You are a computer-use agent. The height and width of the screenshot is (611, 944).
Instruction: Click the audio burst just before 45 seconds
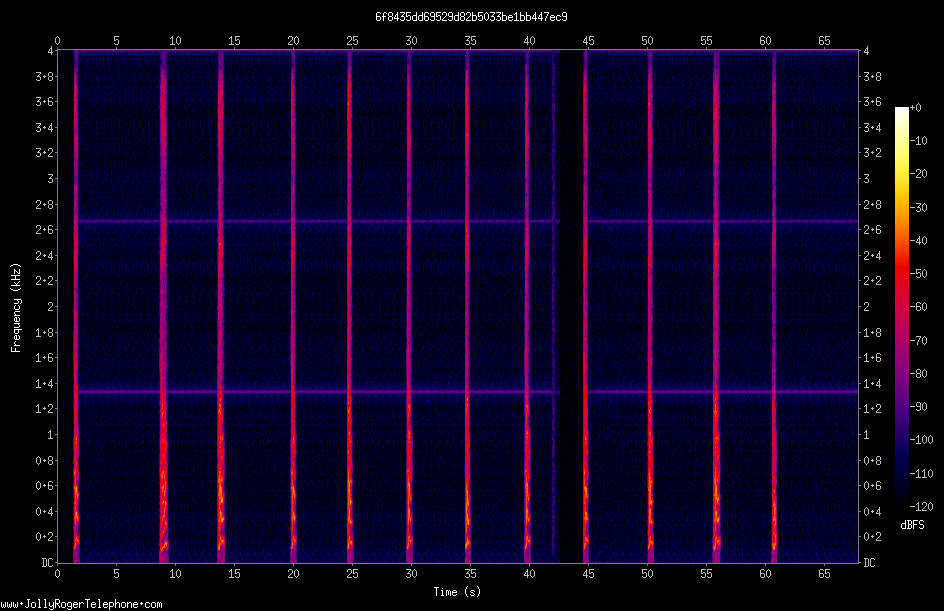585,307
